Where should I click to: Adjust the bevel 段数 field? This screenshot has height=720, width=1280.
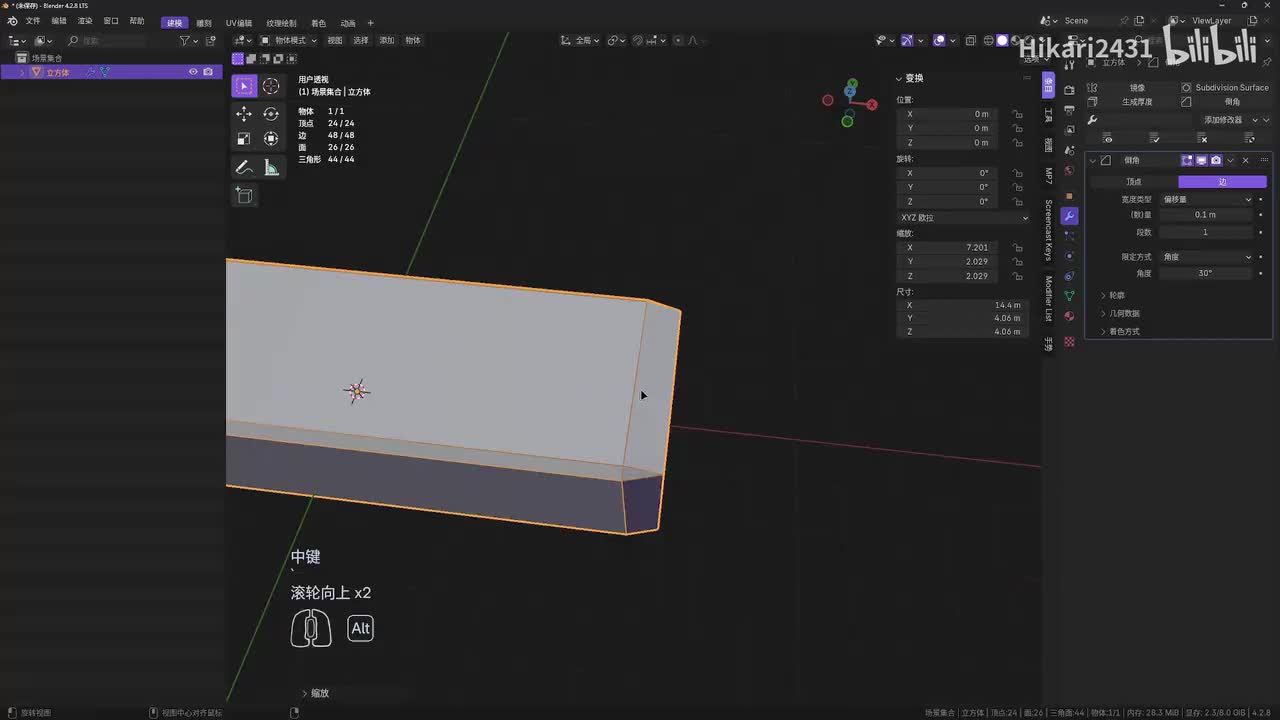click(1206, 232)
